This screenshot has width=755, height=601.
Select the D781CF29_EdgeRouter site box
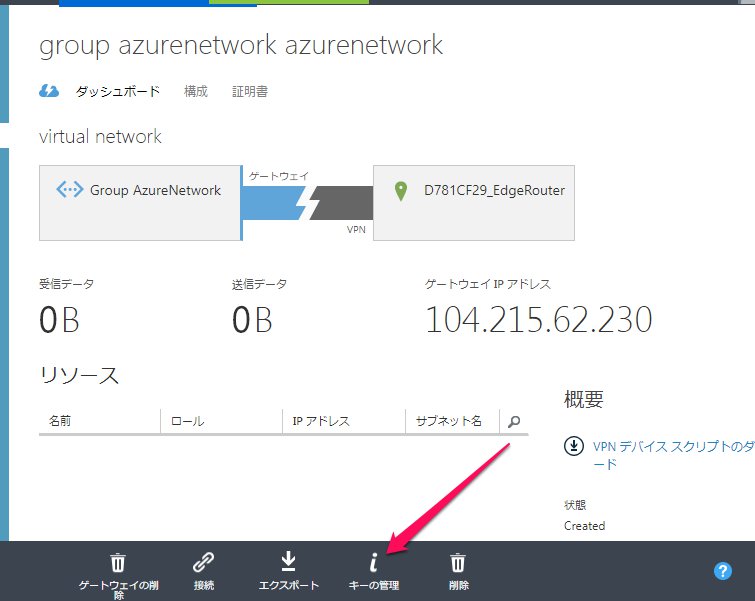pos(474,203)
